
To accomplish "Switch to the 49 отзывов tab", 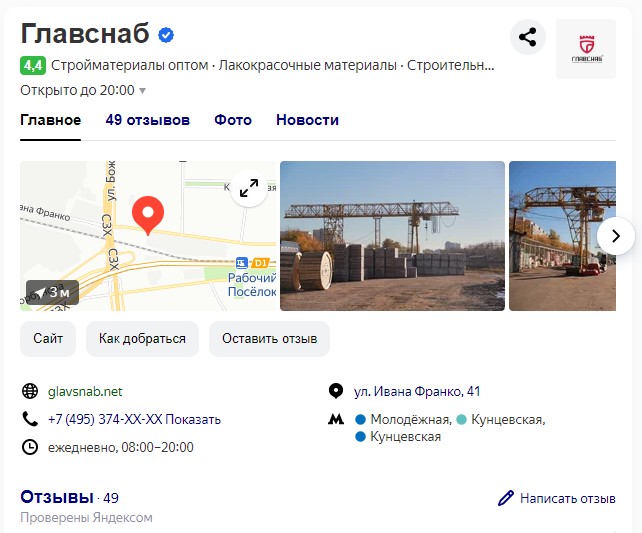I will pyautogui.click(x=147, y=120).
